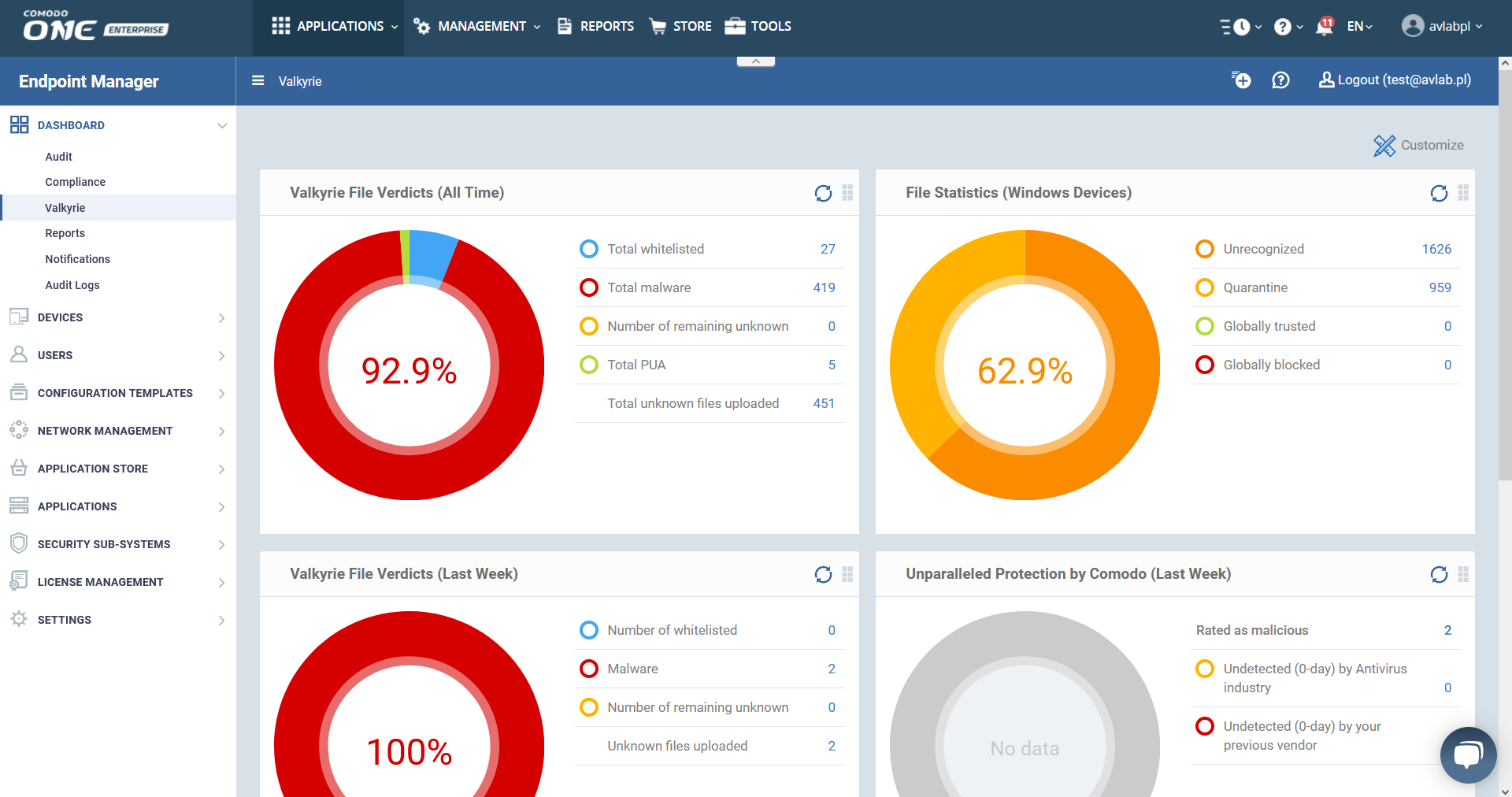Click Total malware count 419
The image size is (1512, 797).
point(824,287)
